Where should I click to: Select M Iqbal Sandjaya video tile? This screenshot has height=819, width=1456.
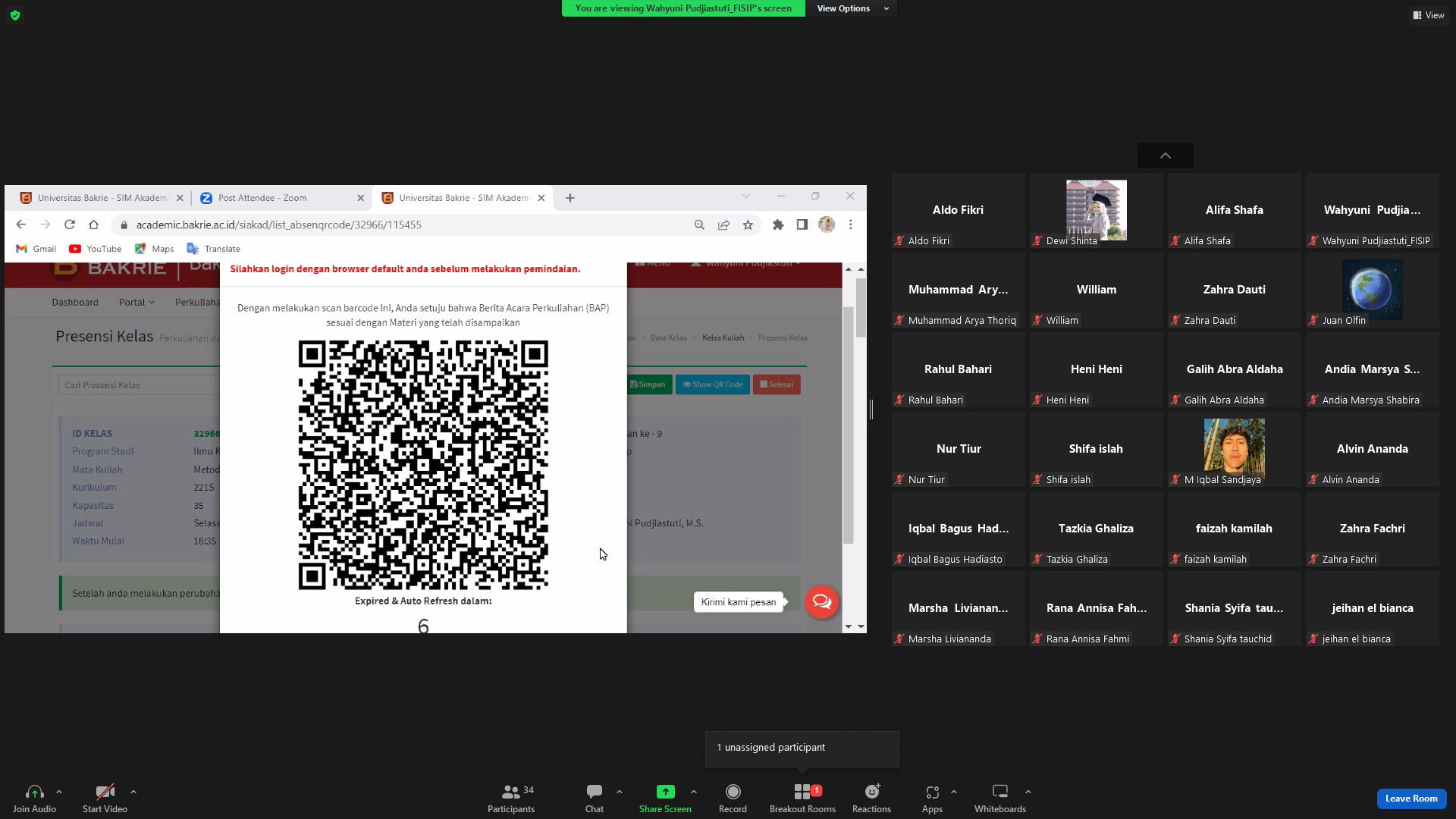tap(1235, 449)
